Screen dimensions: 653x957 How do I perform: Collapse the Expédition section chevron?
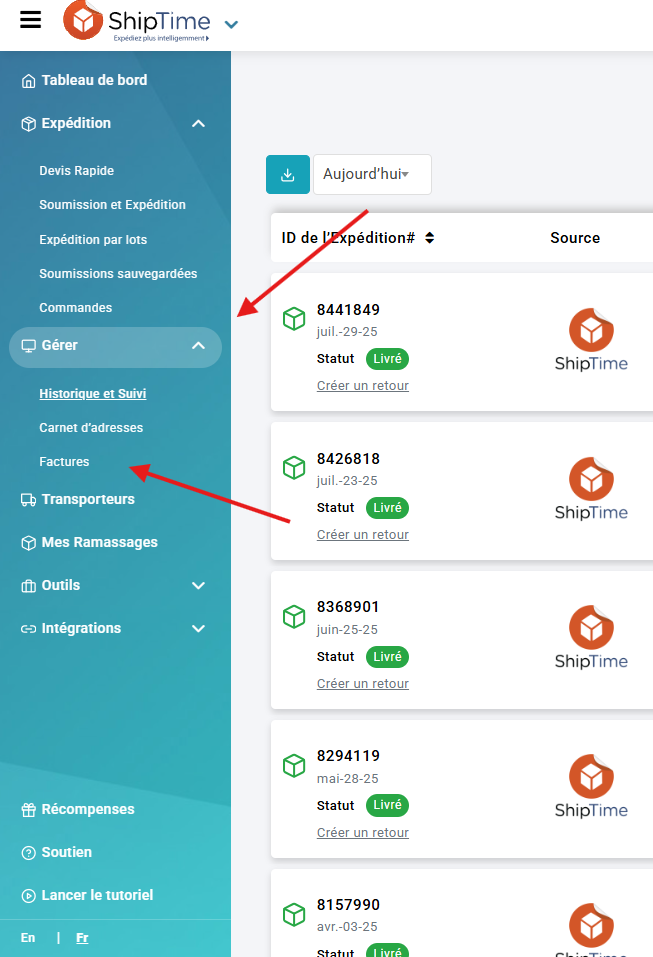(x=198, y=123)
